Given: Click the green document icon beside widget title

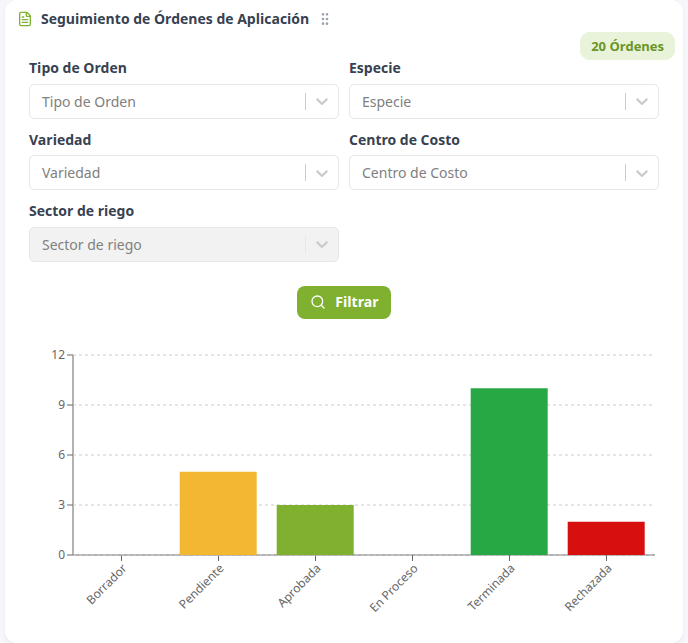Looking at the screenshot, I should (25, 19).
